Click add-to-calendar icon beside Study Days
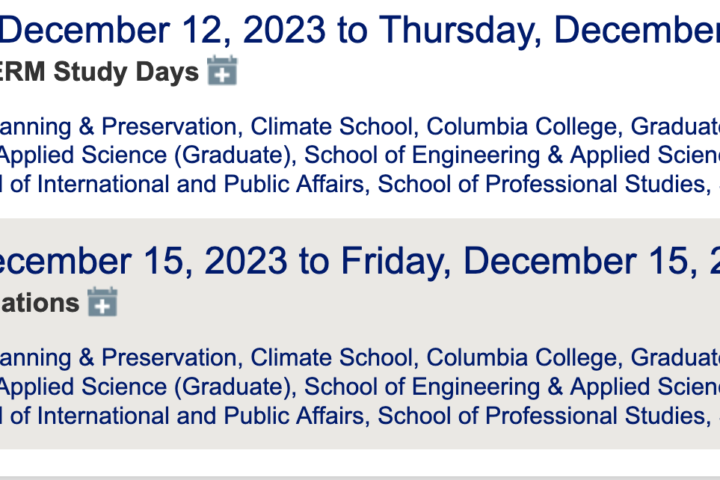 coord(222,71)
